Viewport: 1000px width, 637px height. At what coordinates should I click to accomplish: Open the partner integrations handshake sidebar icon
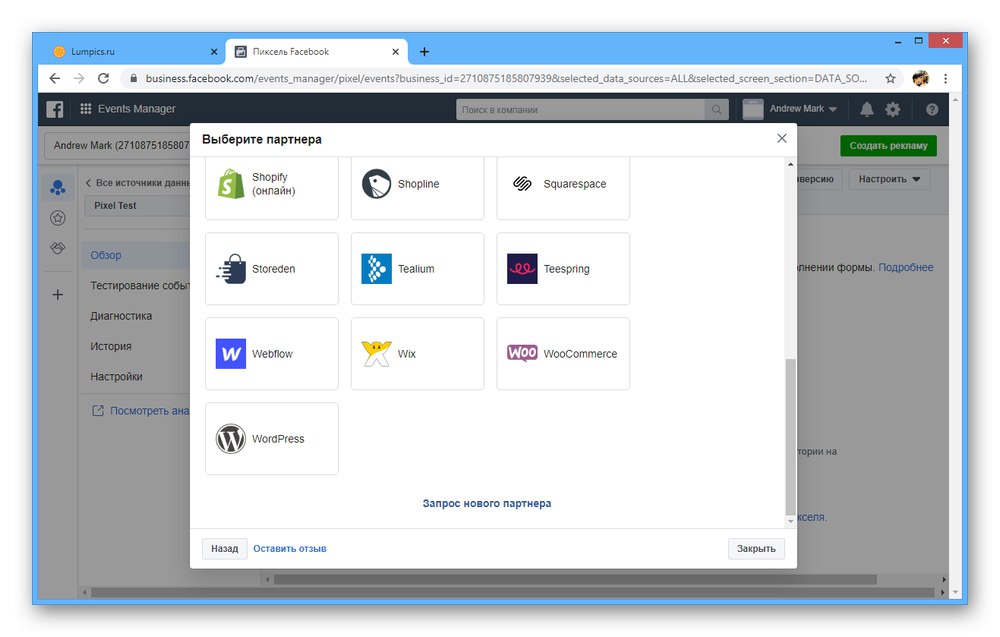(x=57, y=248)
